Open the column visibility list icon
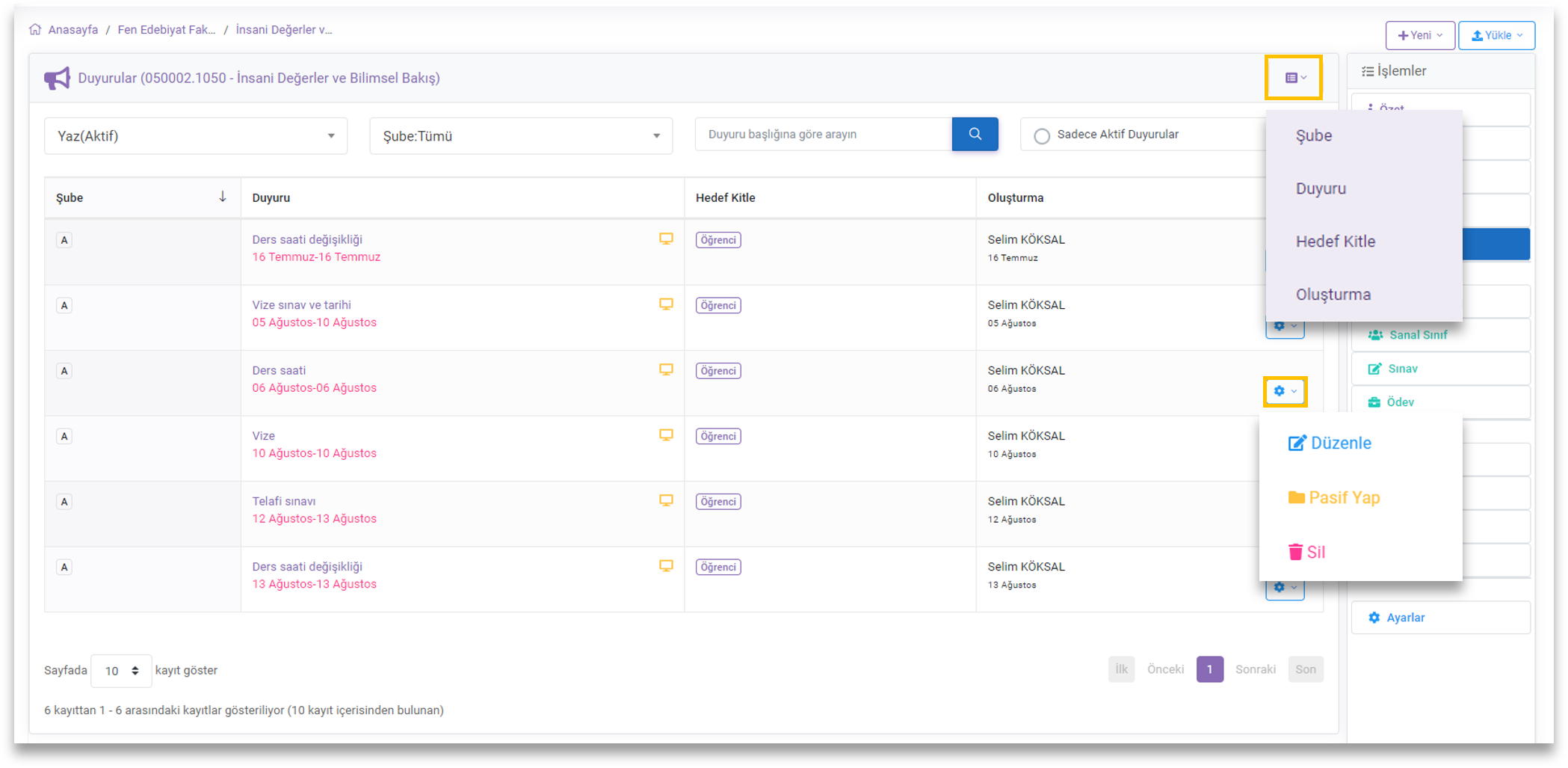Image resolution: width=1568 pixels, height=768 pixels. [x=1294, y=78]
